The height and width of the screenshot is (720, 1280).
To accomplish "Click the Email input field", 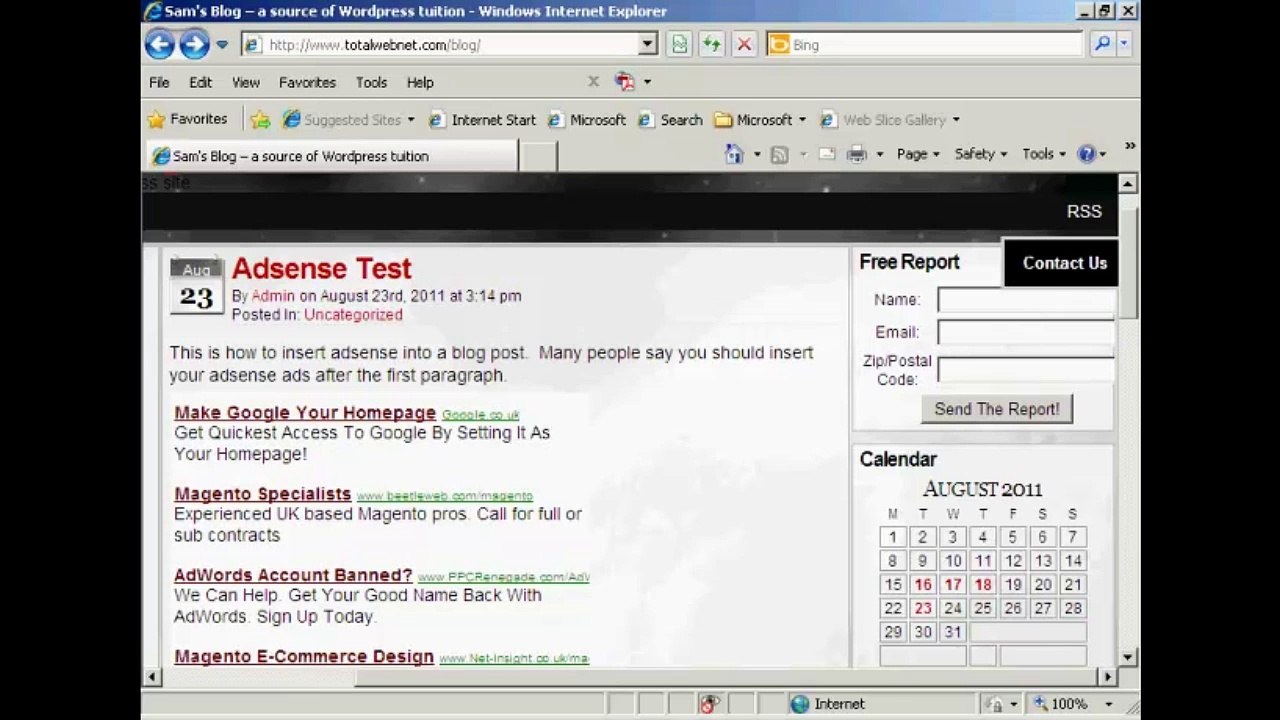I will 1026,333.
